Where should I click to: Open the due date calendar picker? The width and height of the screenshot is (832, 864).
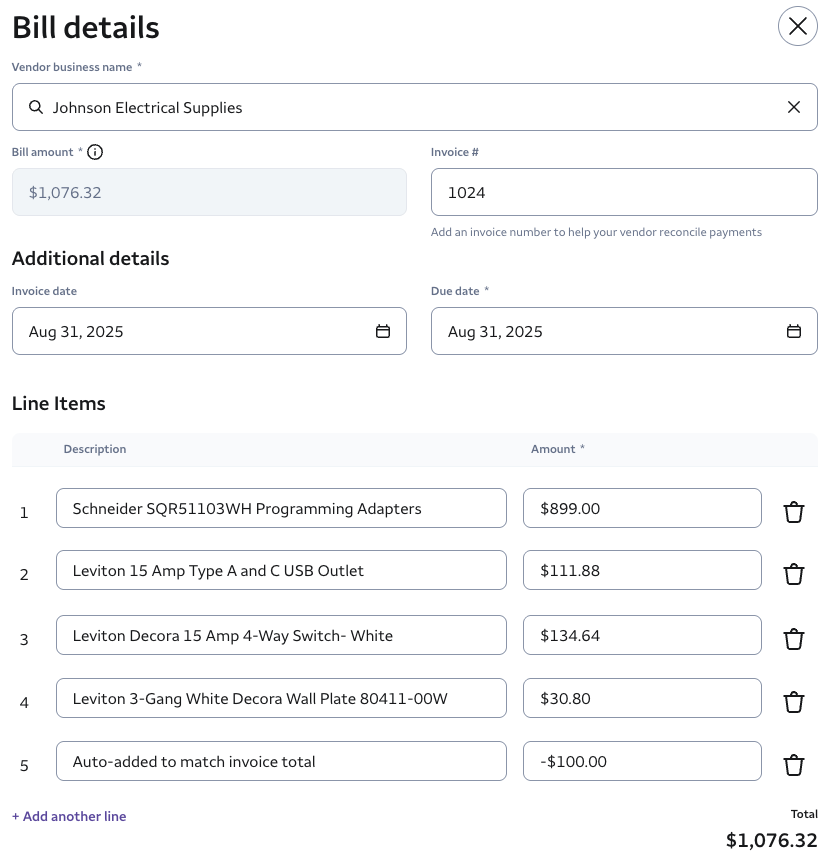pos(793,331)
